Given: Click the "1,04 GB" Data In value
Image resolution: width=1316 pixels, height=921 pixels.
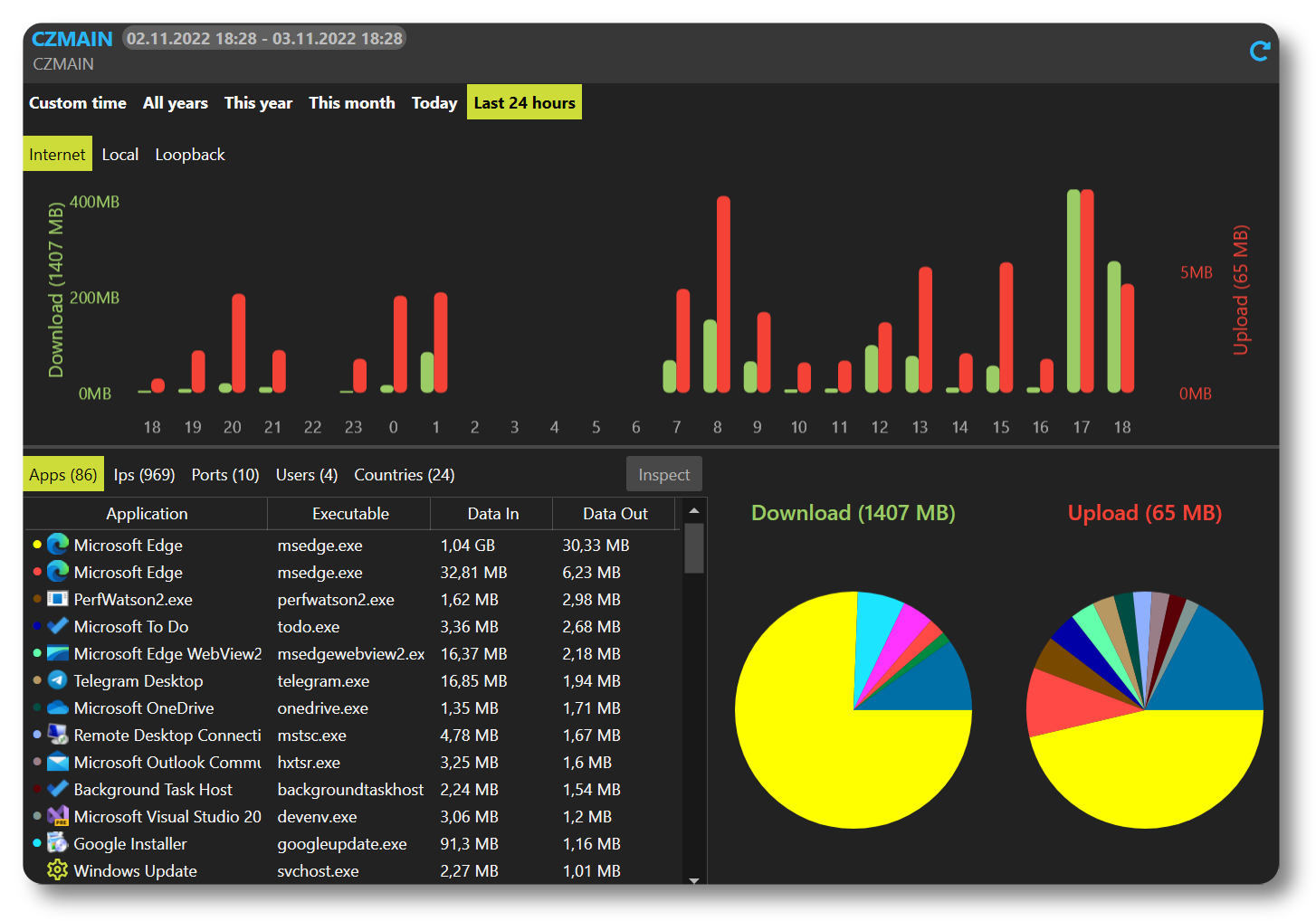Looking at the screenshot, I should pos(468,546).
